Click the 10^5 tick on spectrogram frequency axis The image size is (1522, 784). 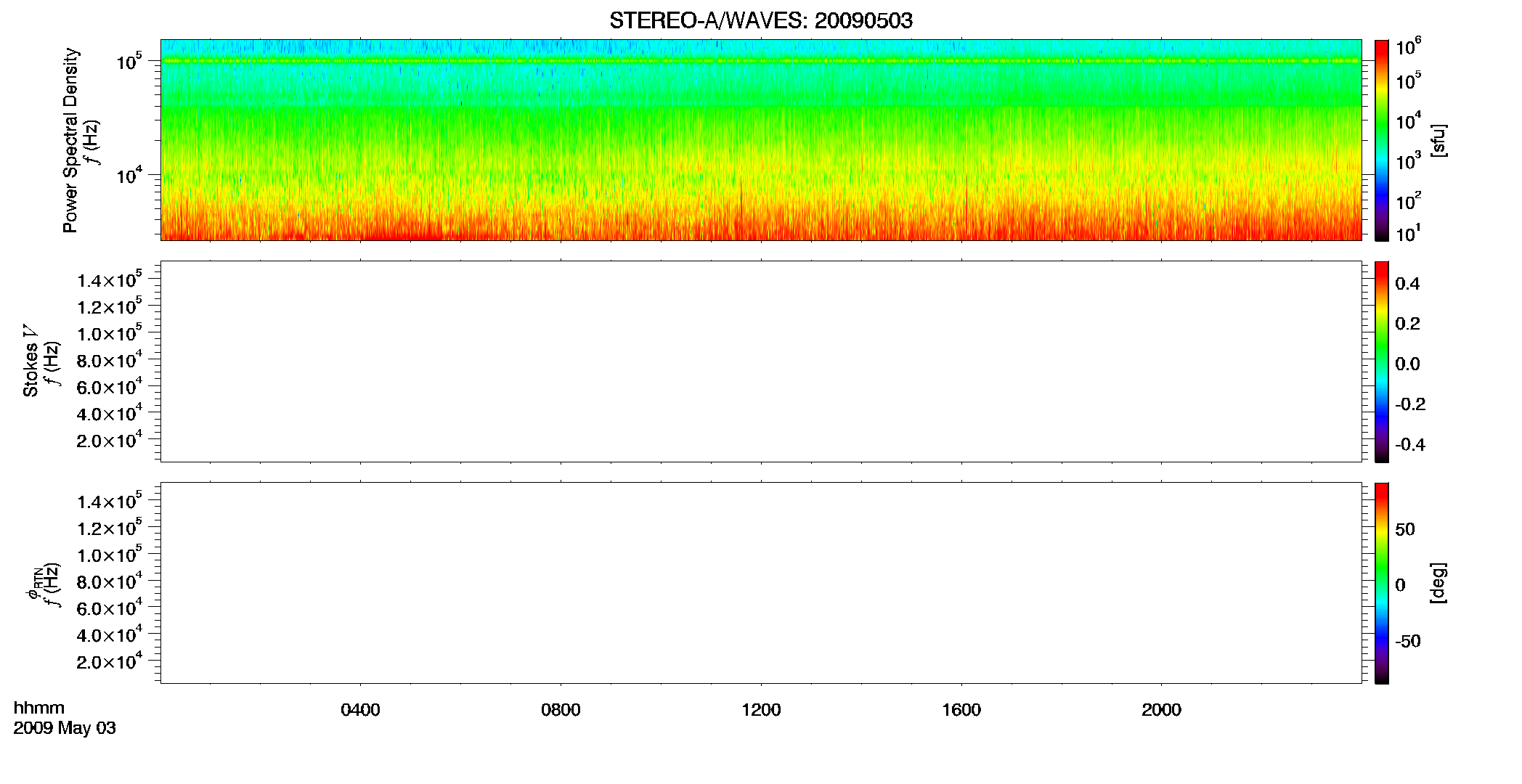point(129,61)
